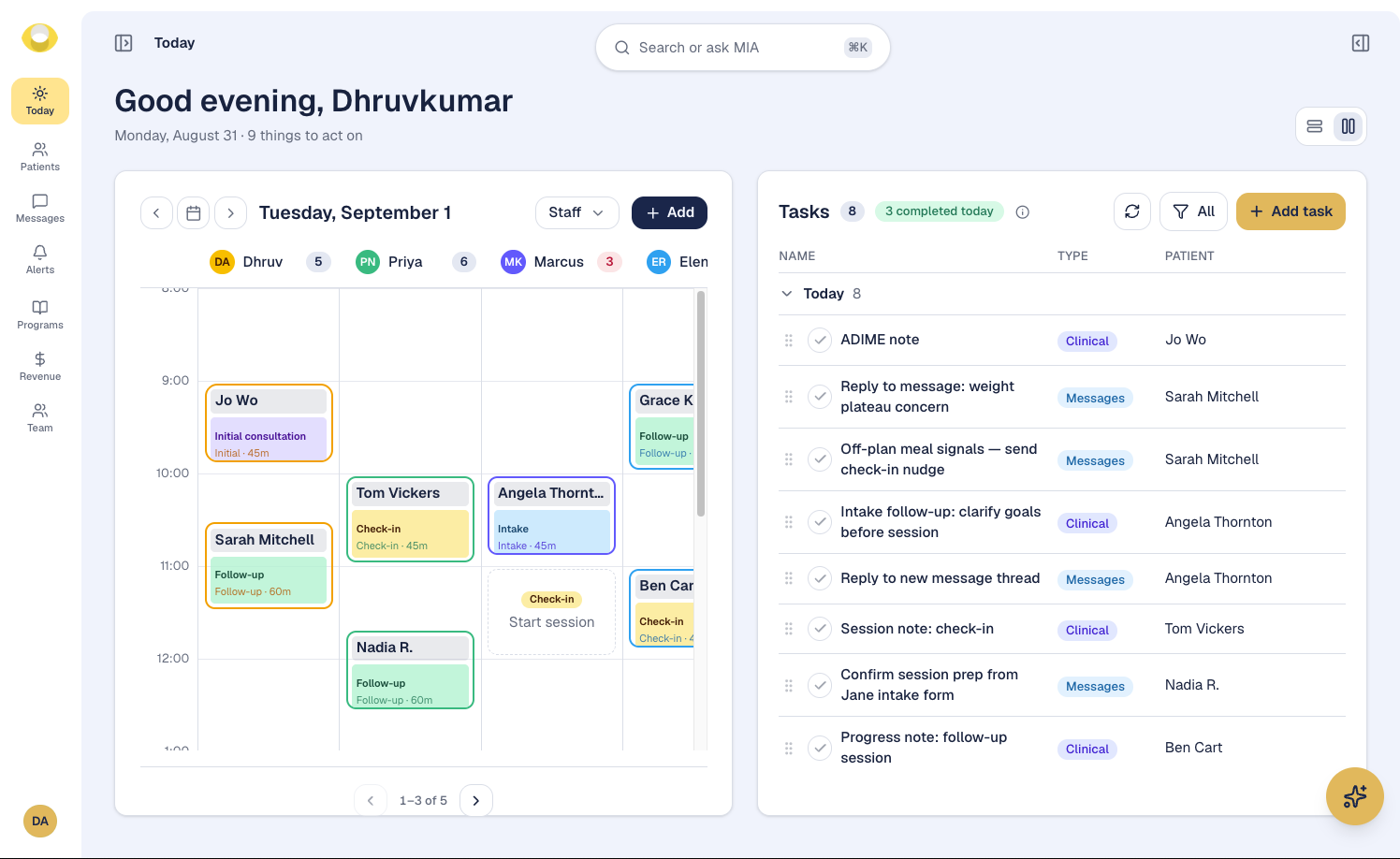Complete Session note: check-in task
Viewport: 1400px width, 859px height.
tap(820, 629)
